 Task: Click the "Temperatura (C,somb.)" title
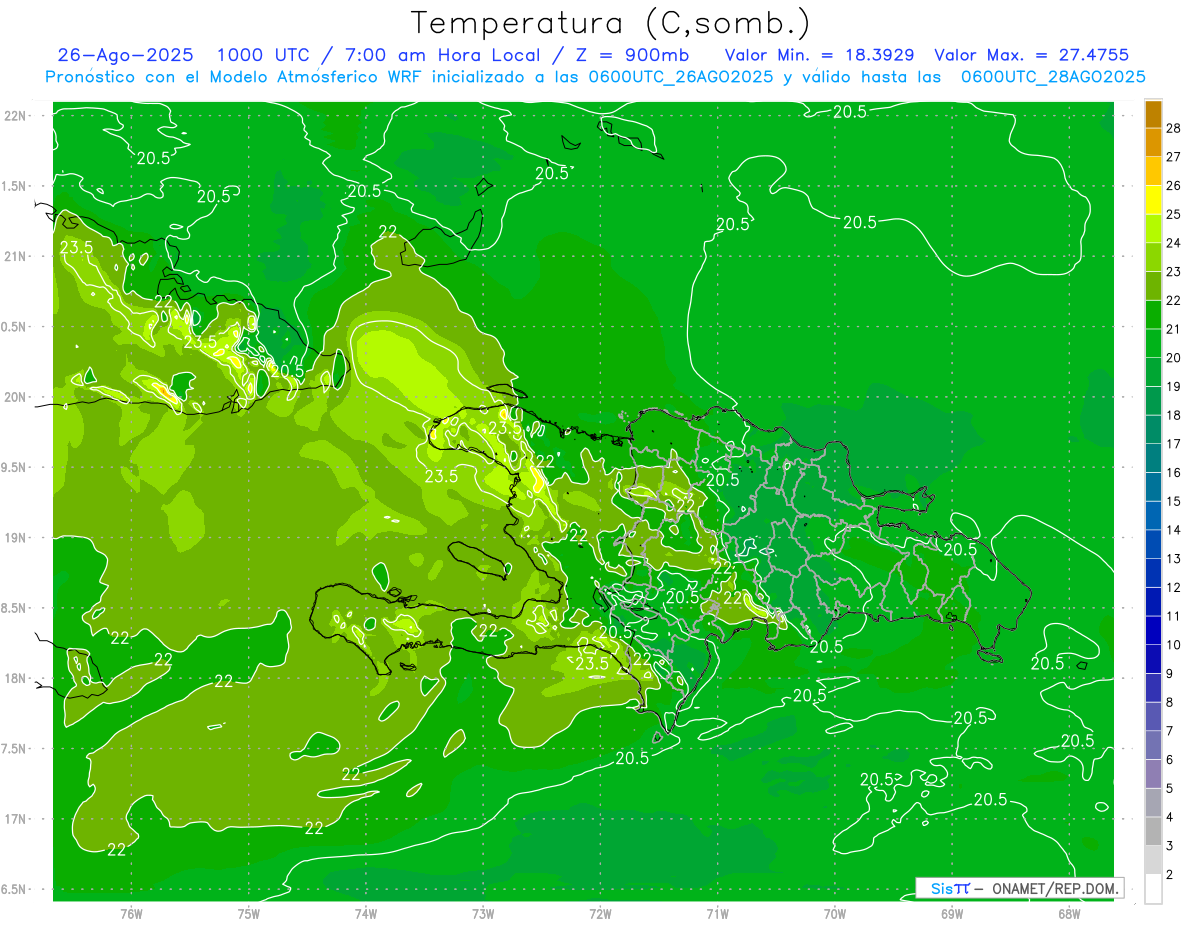coord(610,23)
